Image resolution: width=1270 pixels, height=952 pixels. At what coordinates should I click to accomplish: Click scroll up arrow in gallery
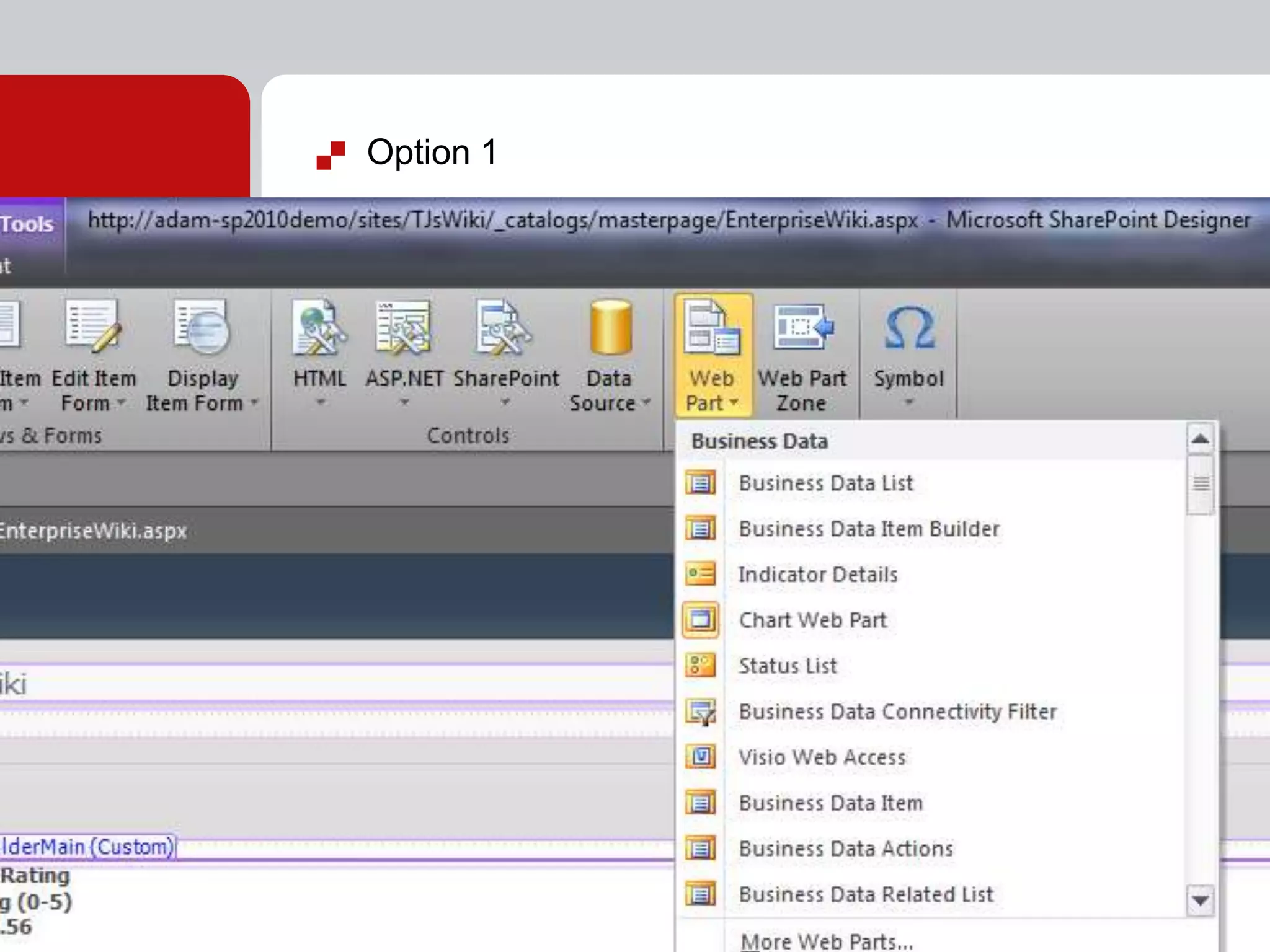tap(1200, 439)
